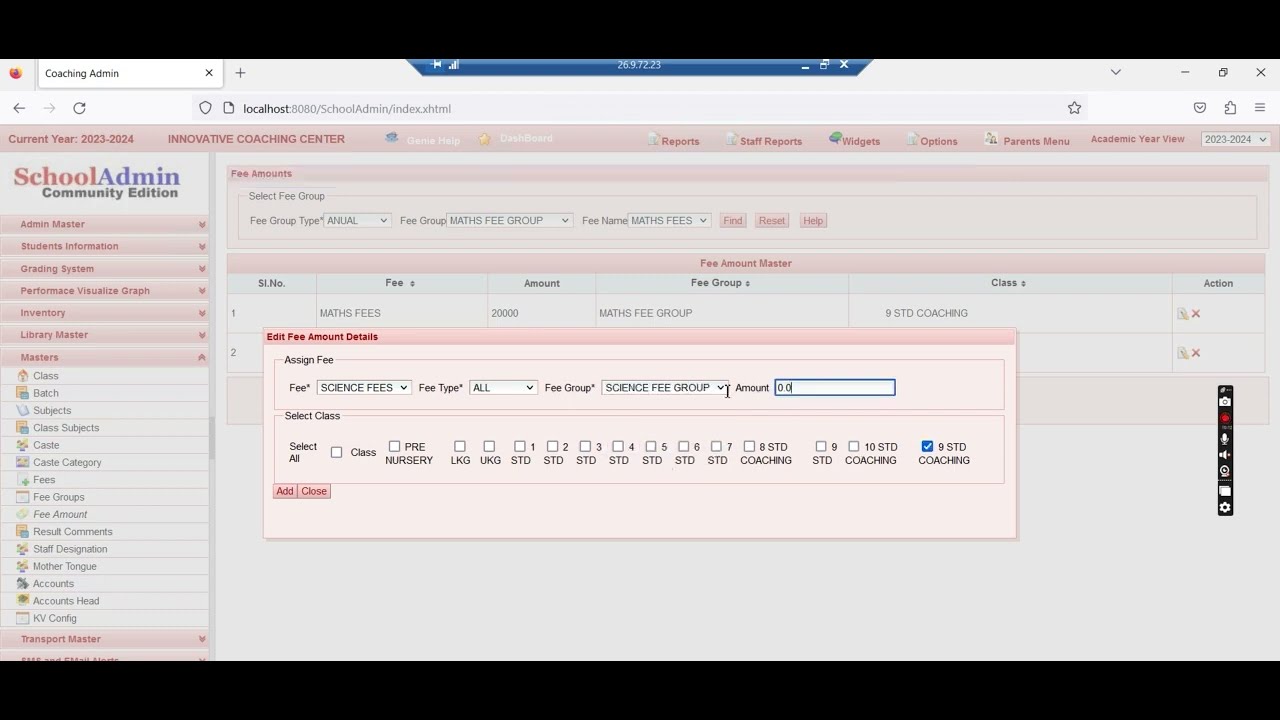Open the Academic Year View dropdown
Screen dimensions: 1280x720
(1235, 140)
